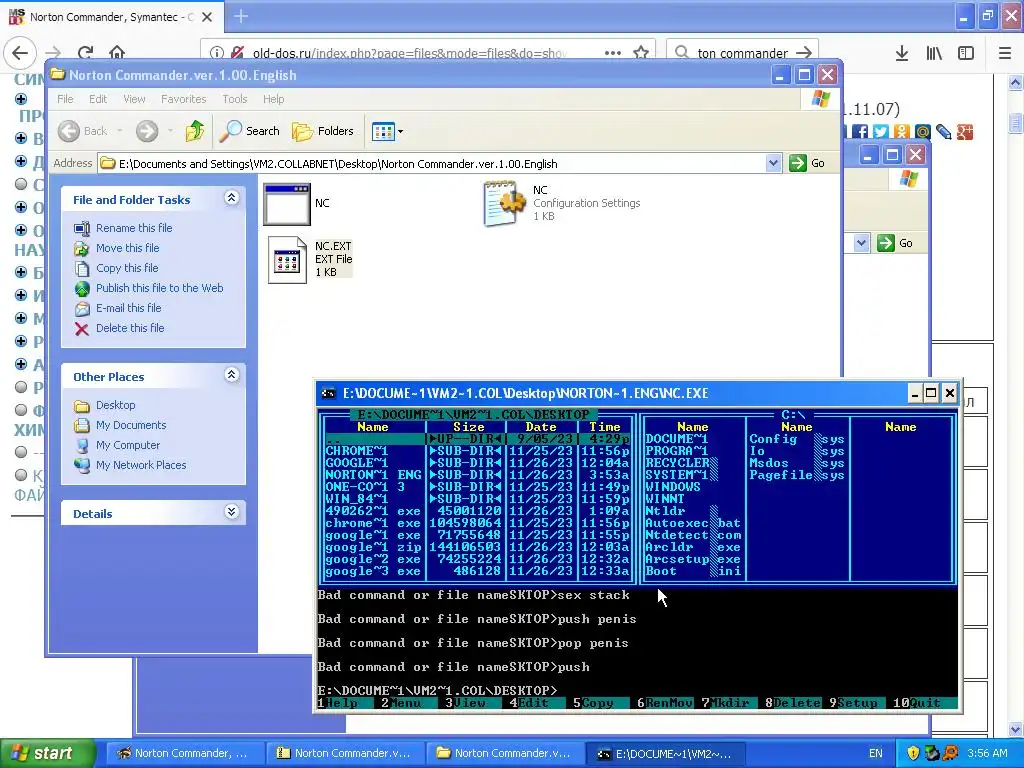
Task: Open Desktop in Other Places
Action: click(116, 405)
